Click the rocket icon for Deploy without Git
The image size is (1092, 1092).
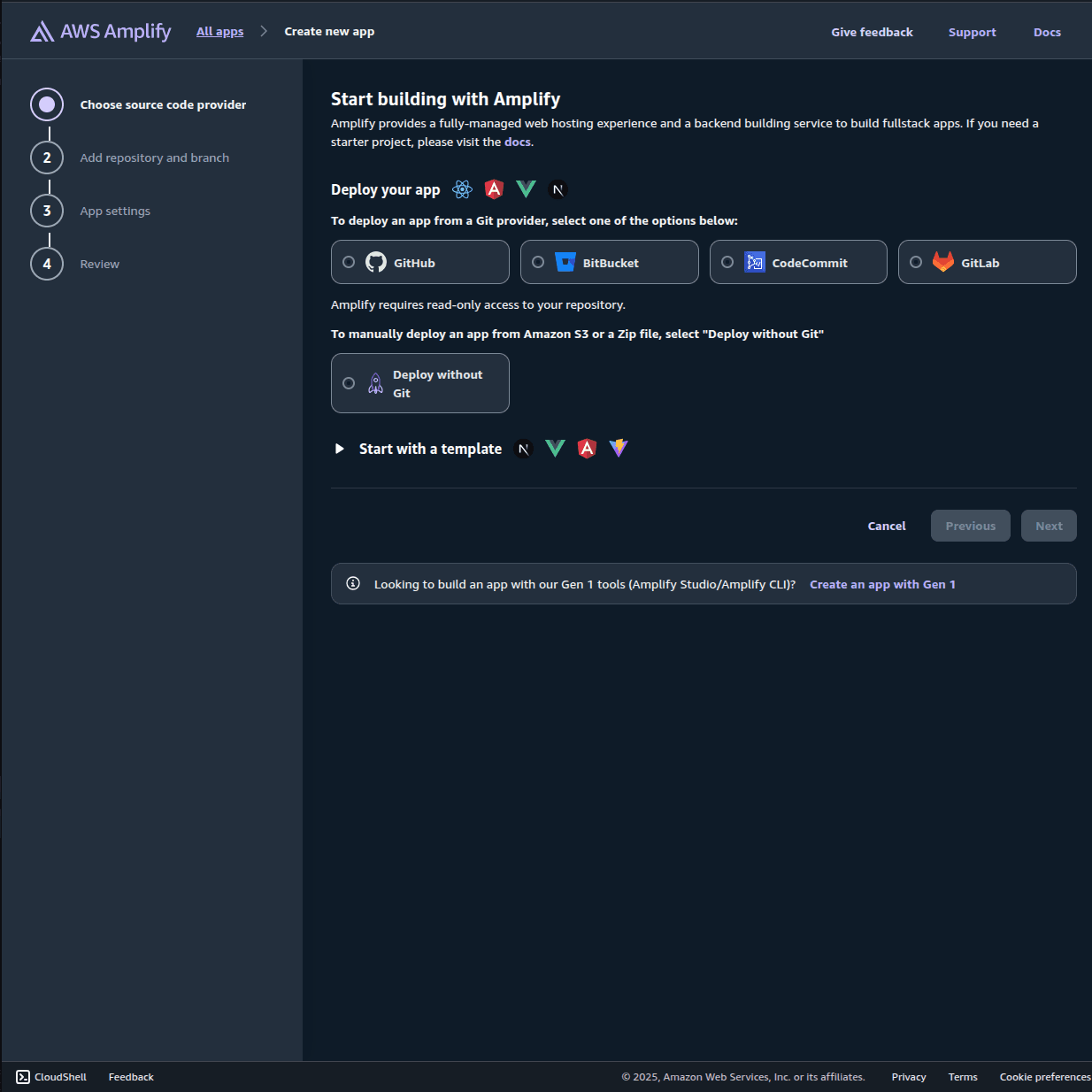376,383
